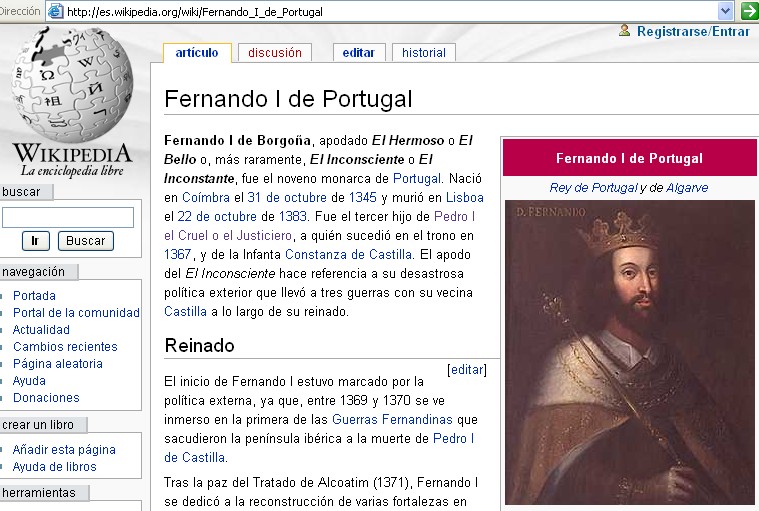This screenshot has height=511, width=759.
Task: Click the Ir button
Action: coord(35,241)
